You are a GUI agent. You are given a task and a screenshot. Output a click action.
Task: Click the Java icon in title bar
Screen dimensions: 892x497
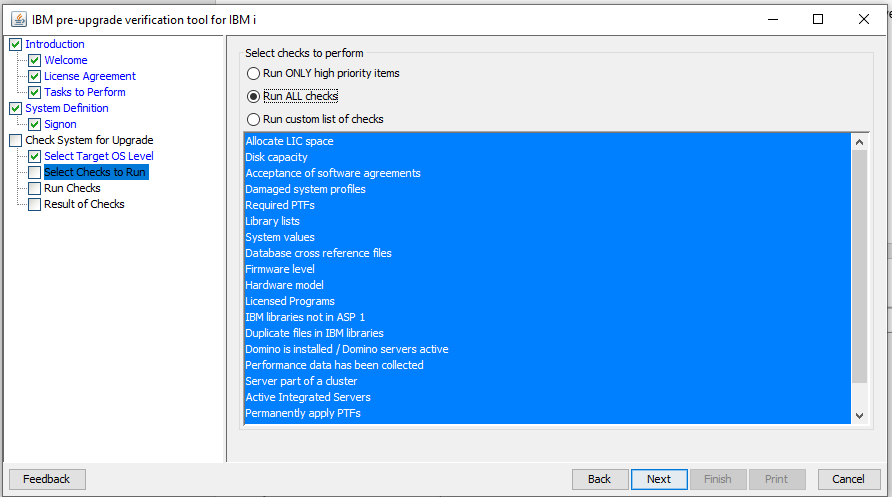(x=19, y=19)
